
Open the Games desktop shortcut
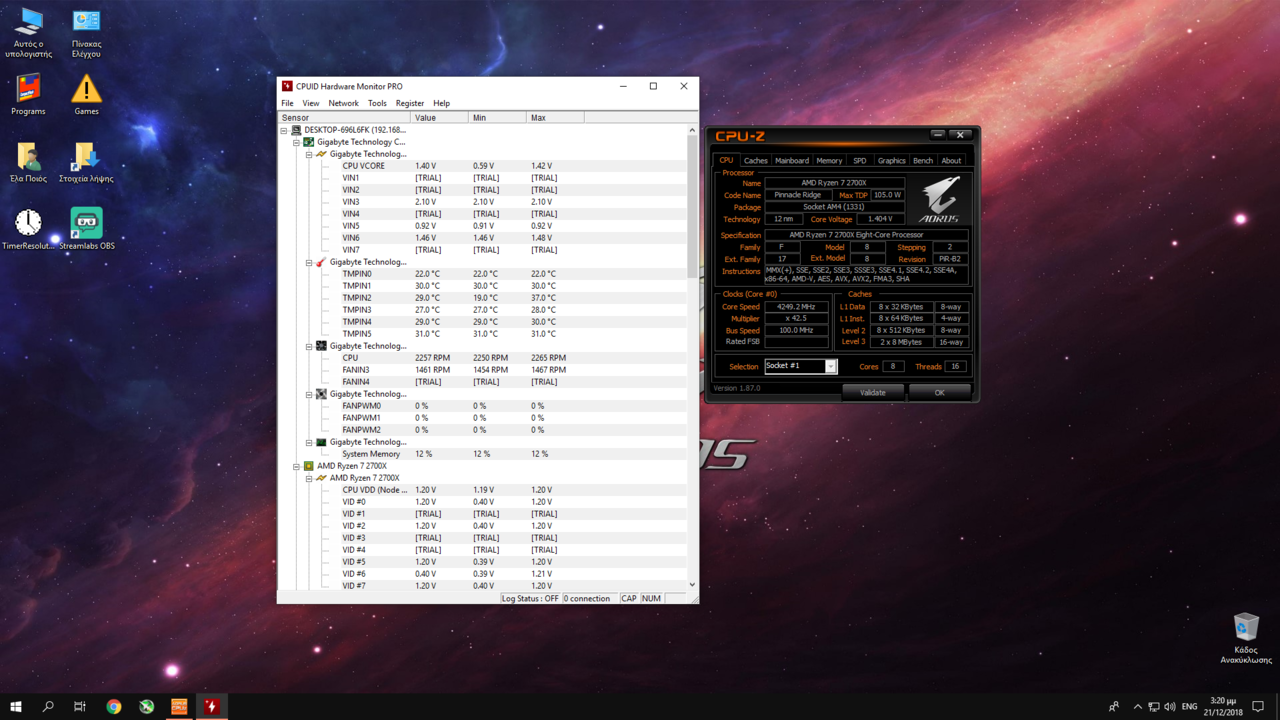pyautogui.click(x=86, y=95)
